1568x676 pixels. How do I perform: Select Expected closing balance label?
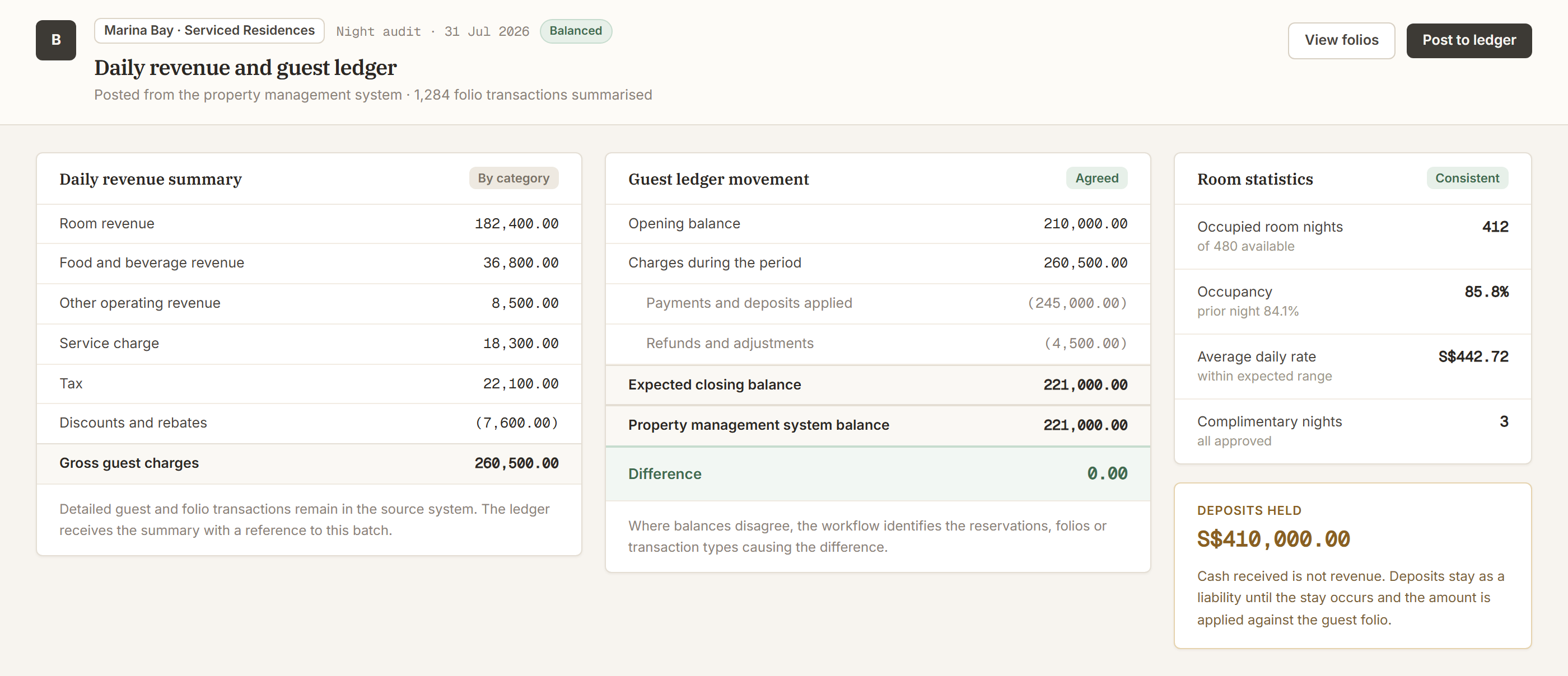[715, 384]
